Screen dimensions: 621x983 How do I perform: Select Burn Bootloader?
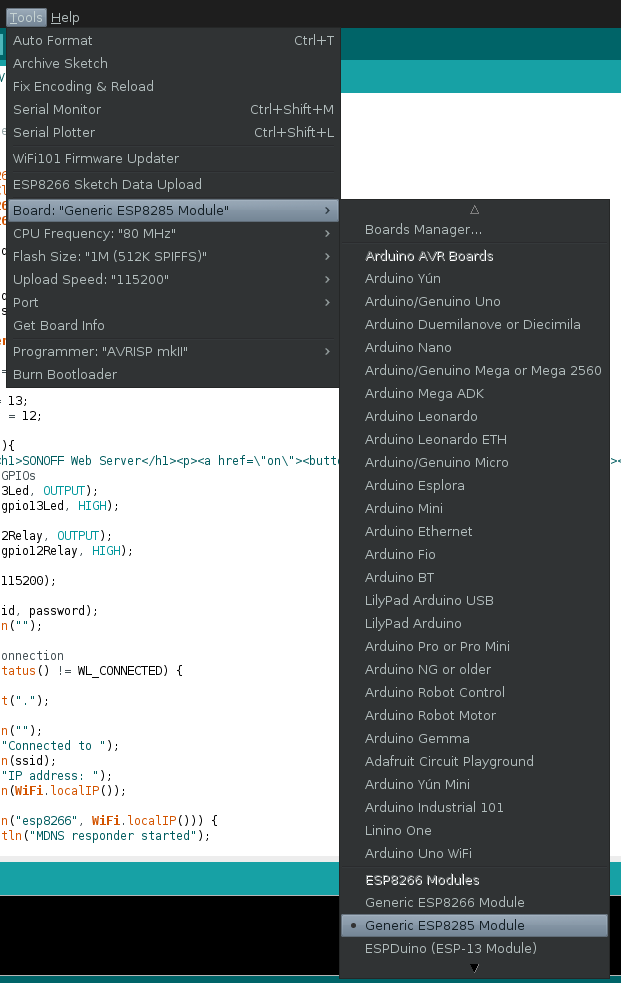click(173, 374)
